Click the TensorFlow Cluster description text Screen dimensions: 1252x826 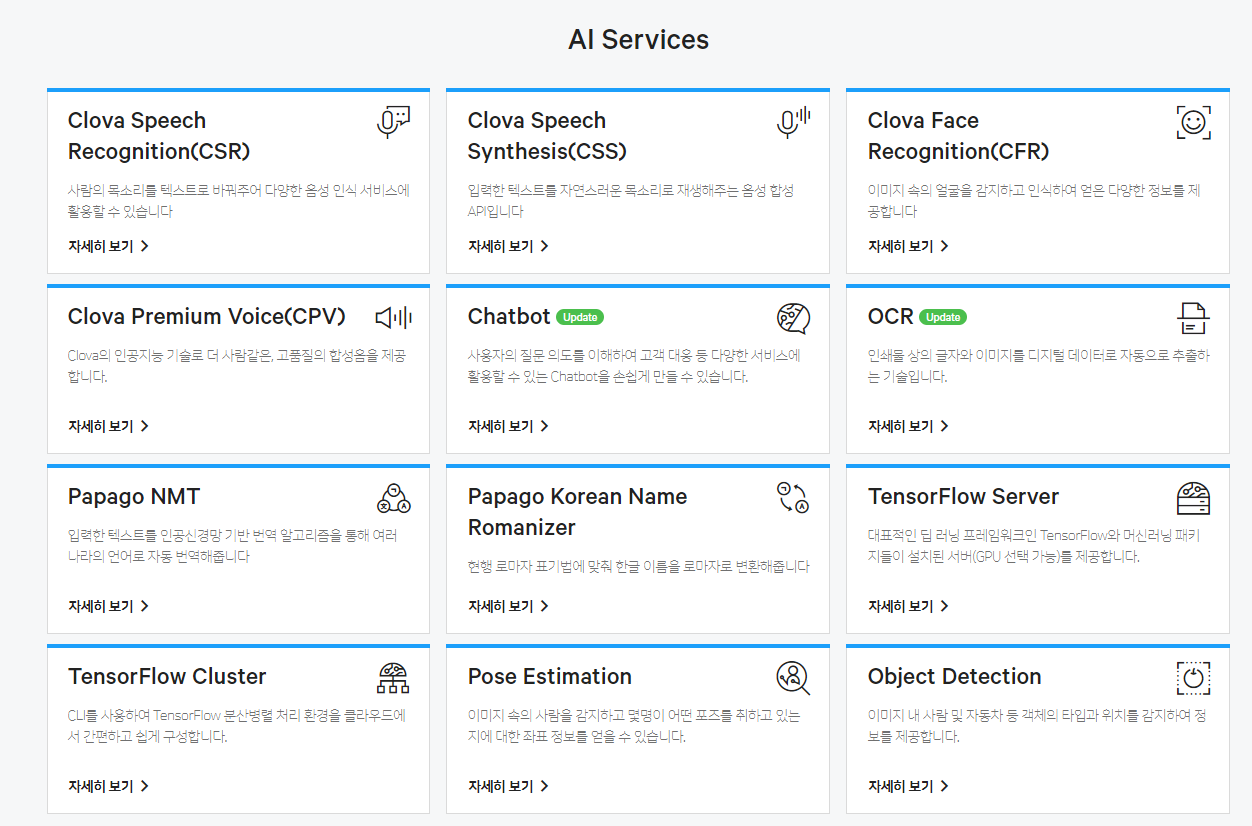coord(236,726)
